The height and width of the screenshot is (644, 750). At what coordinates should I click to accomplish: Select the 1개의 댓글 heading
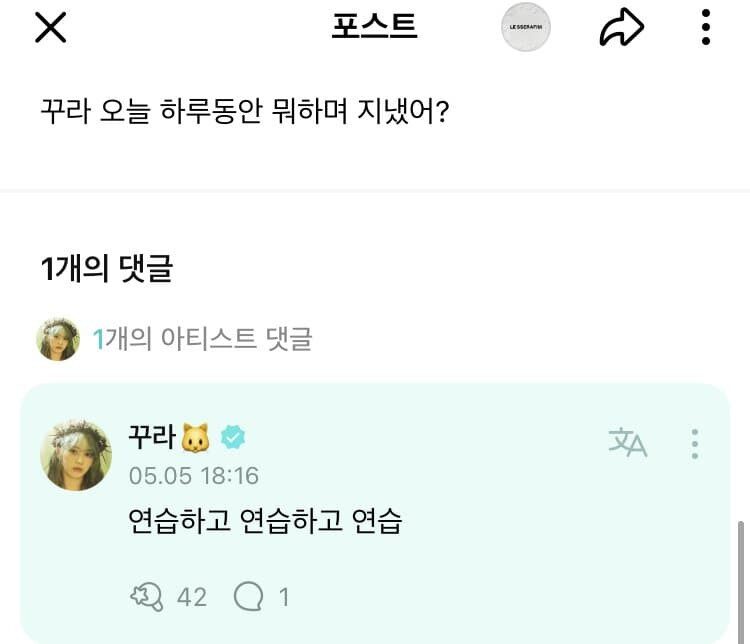coord(106,269)
